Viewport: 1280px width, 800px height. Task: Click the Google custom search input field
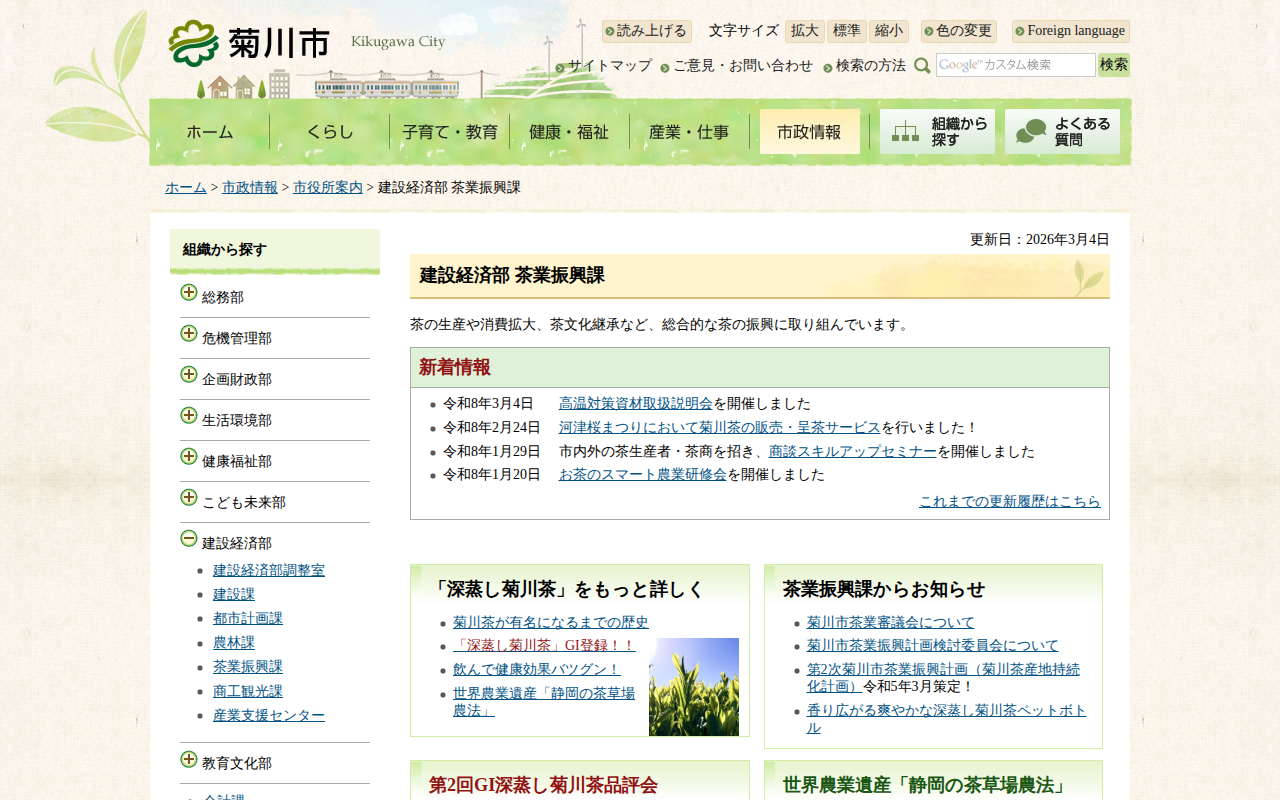coord(1015,65)
